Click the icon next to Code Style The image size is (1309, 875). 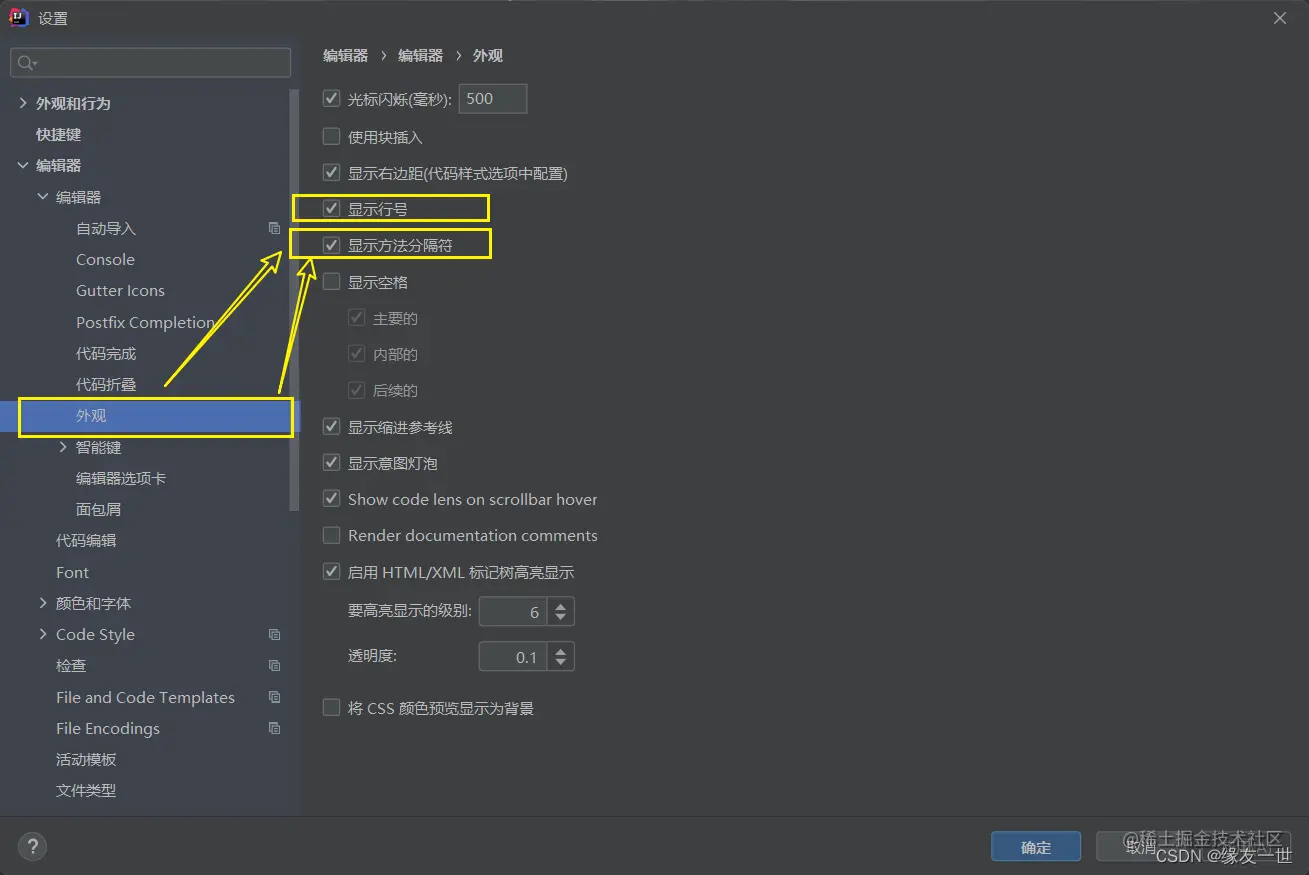pyautogui.click(x=274, y=634)
